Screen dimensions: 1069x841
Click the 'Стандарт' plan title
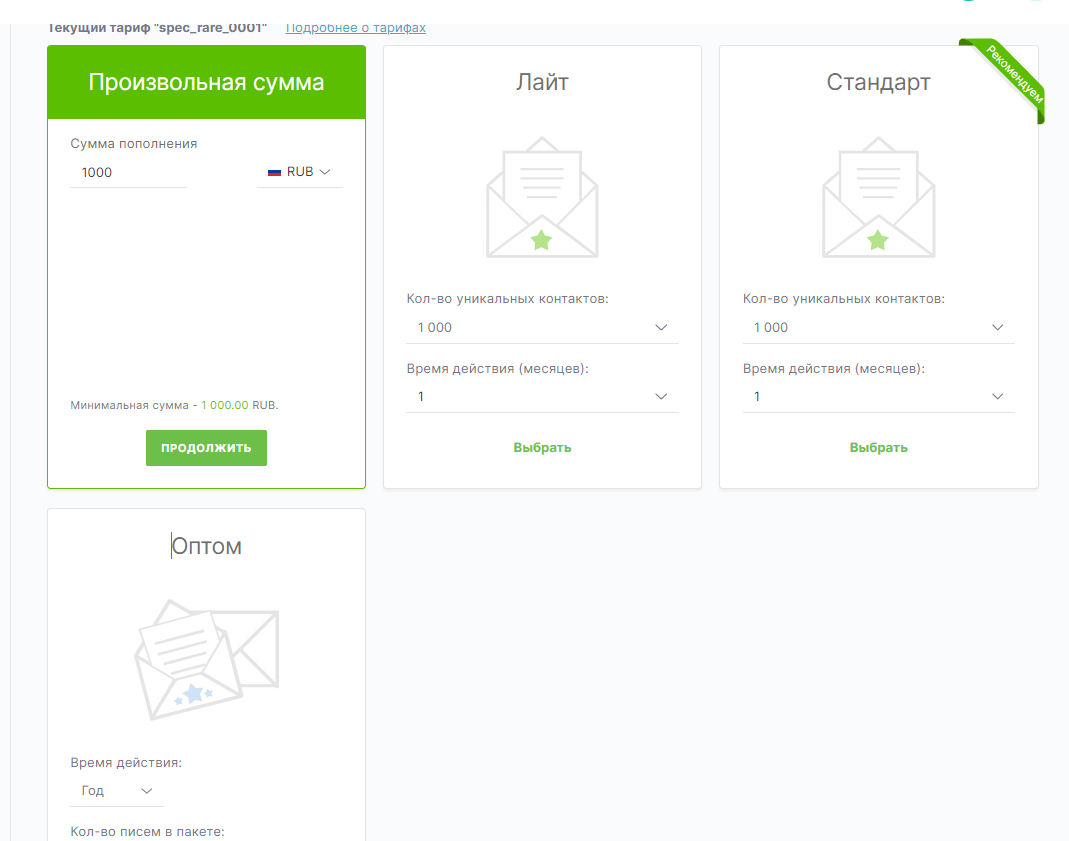[x=878, y=82]
